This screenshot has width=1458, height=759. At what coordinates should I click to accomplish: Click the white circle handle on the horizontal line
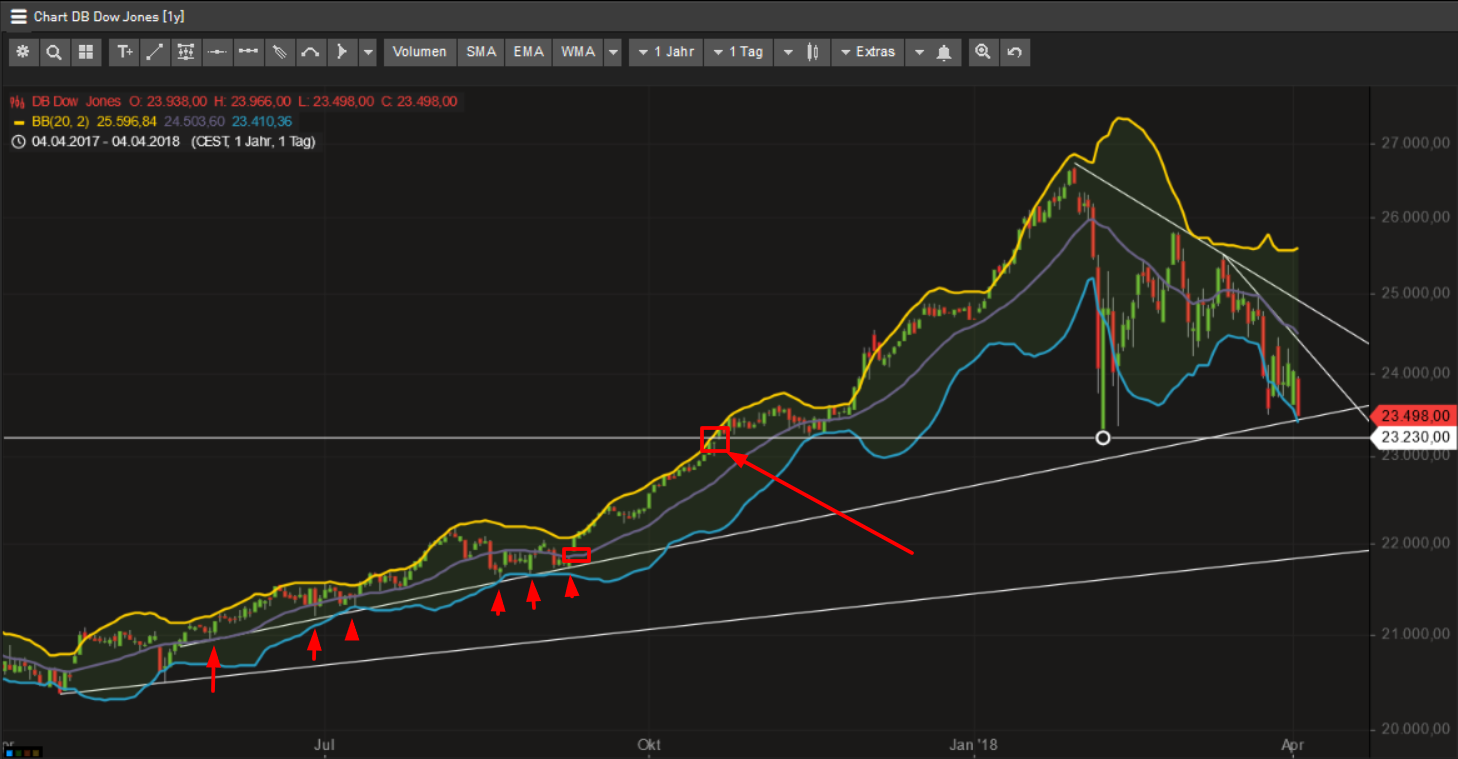1103,437
